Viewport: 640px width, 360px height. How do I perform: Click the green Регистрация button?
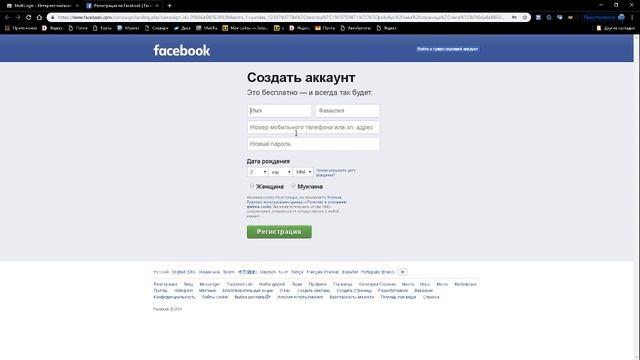279,231
